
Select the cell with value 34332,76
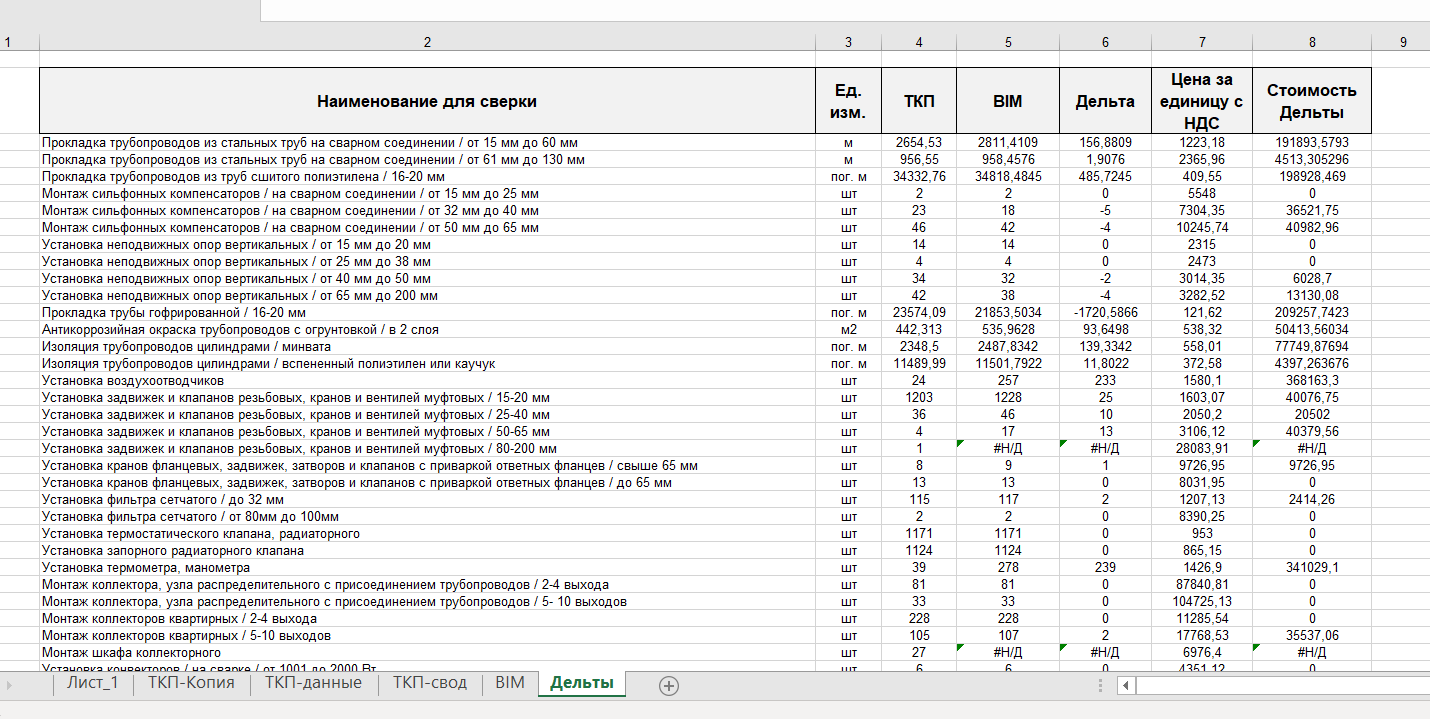[x=919, y=177]
